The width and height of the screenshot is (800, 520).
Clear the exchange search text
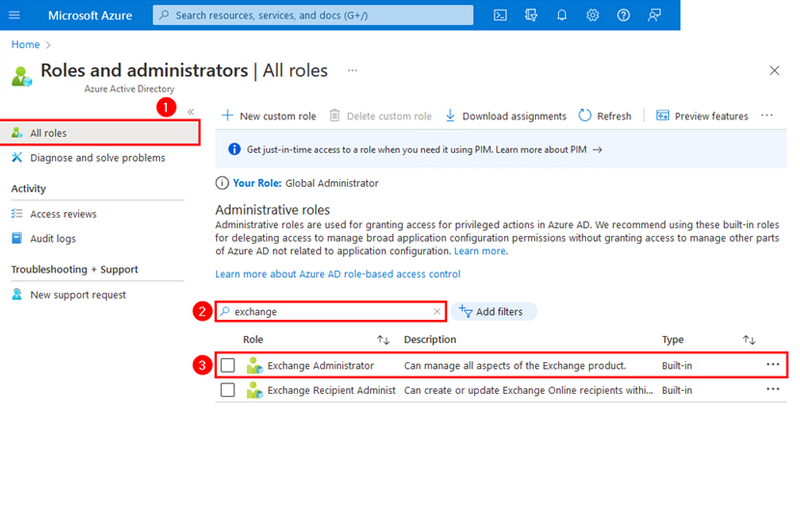437,311
